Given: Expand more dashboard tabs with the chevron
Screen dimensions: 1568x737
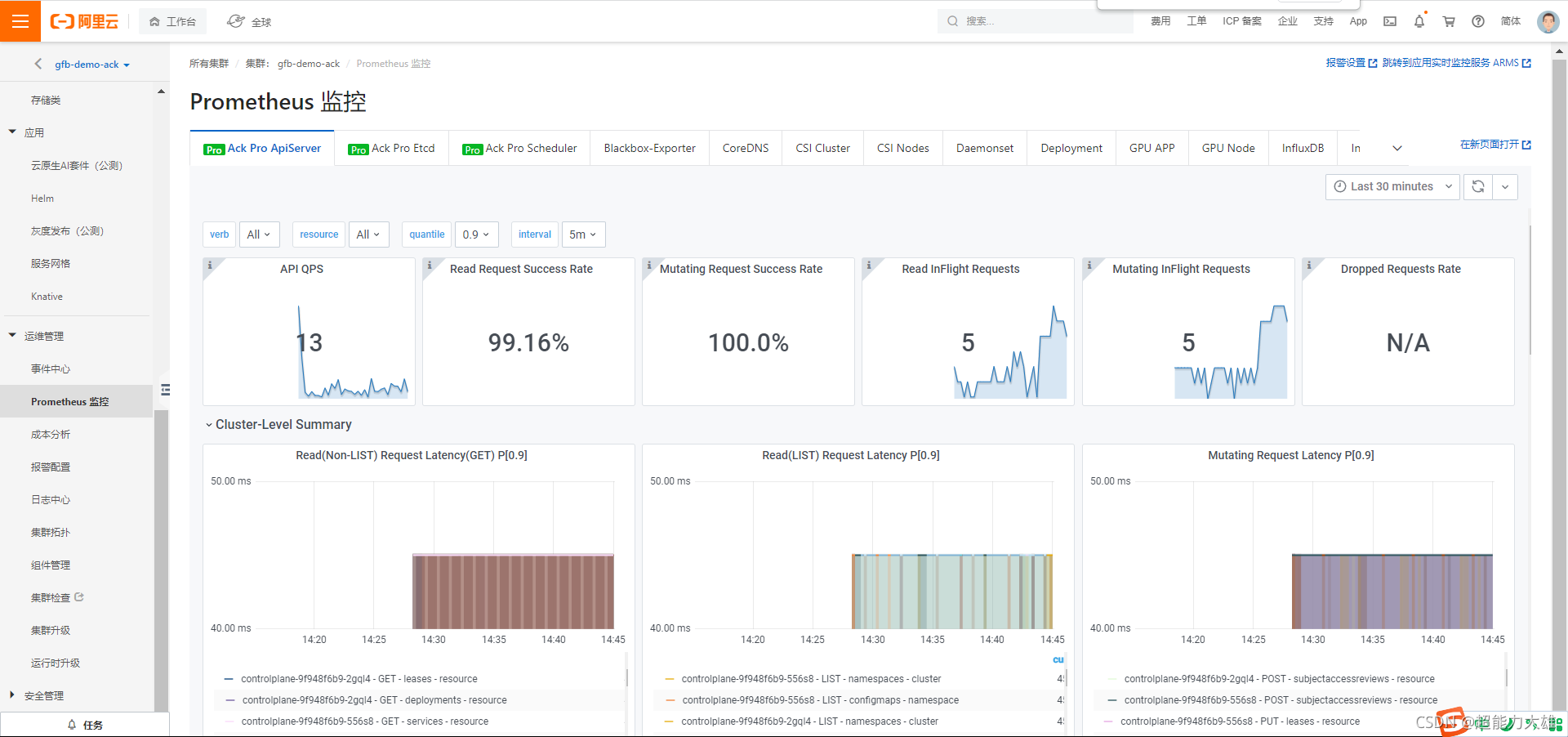Looking at the screenshot, I should pos(1397,148).
